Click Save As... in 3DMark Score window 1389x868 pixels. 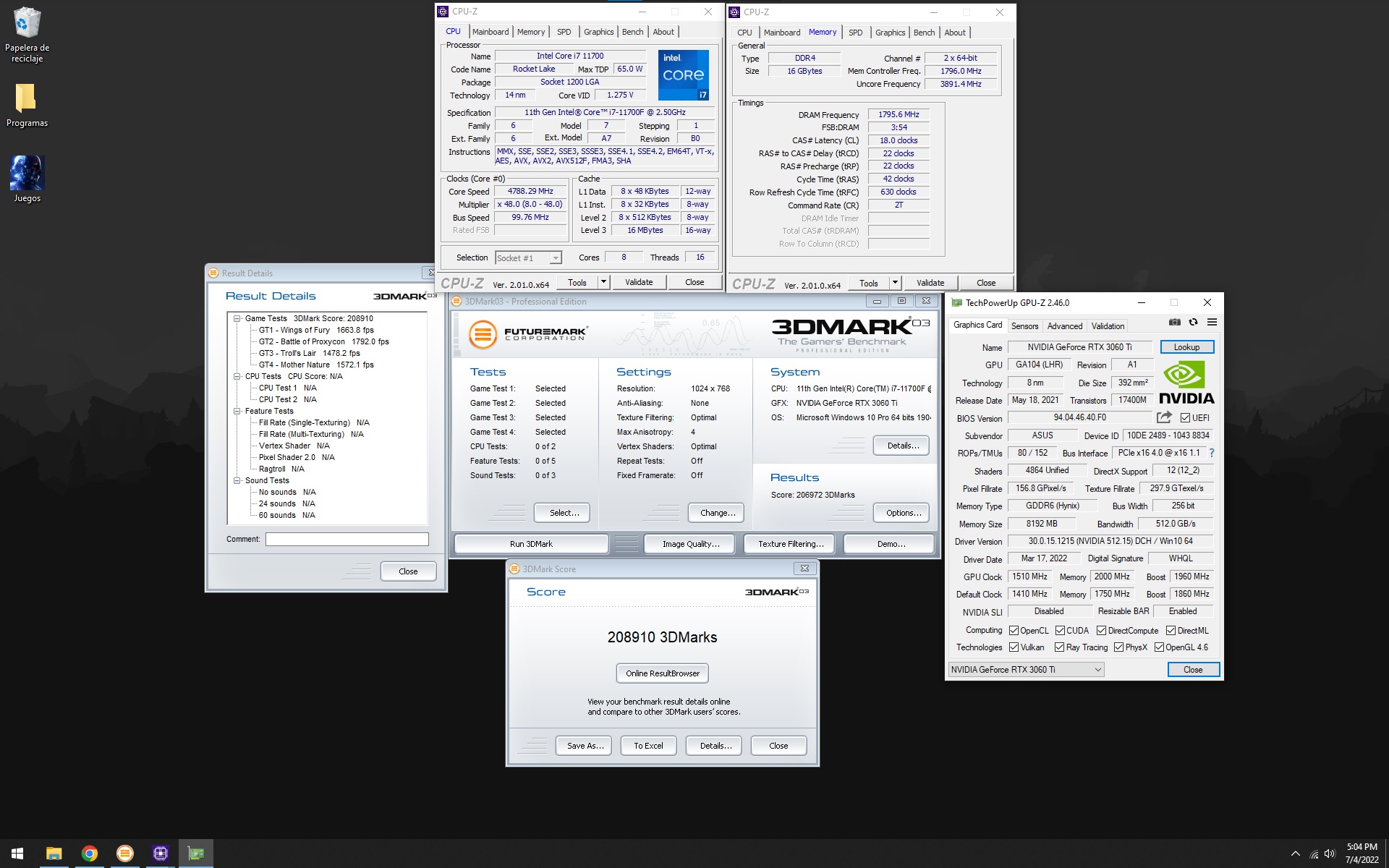pyautogui.click(x=585, y=746)
